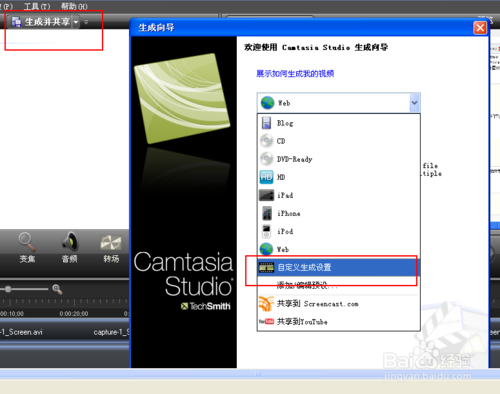Click the timeline zoom-in magnifier icon
Viewport: 500px width, 394px height.
(57, 289)
